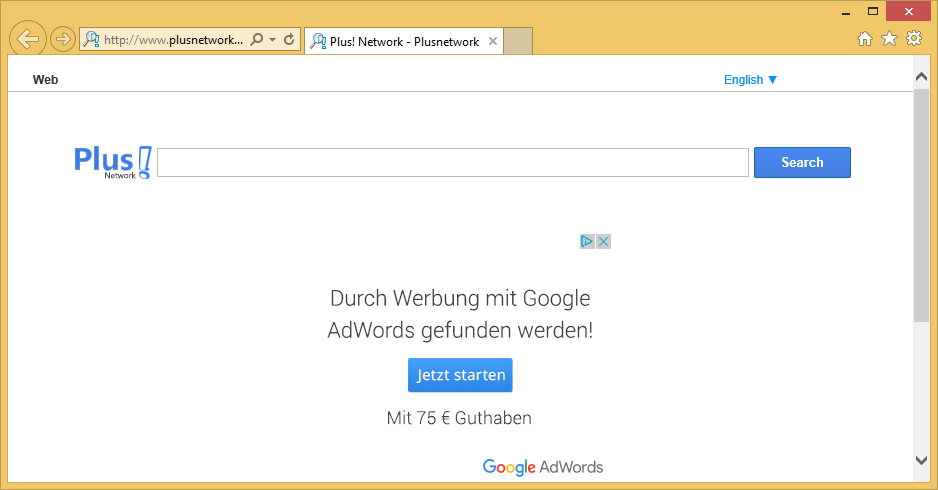Click the address bar URL field
The width and height of the screenshot is (938, 490).
[x=173, y=40]
